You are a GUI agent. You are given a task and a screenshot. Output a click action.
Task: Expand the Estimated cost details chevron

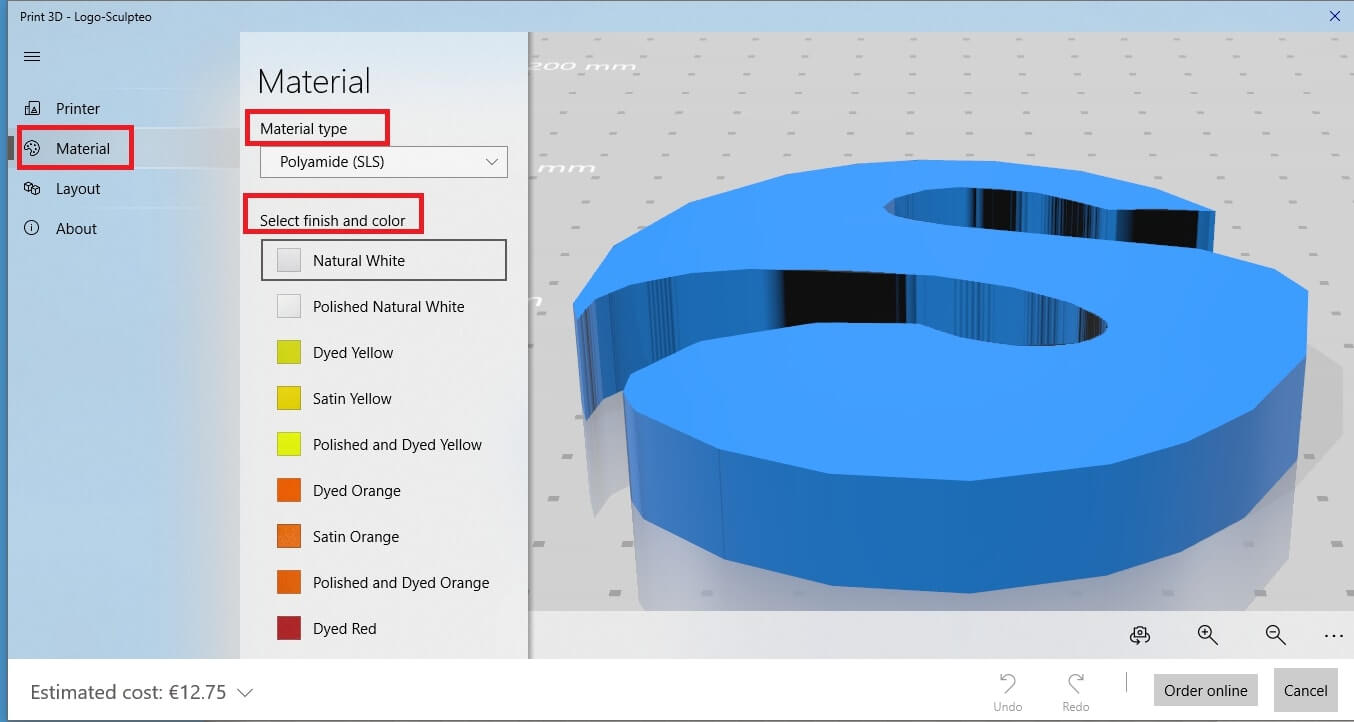(245, 692)
